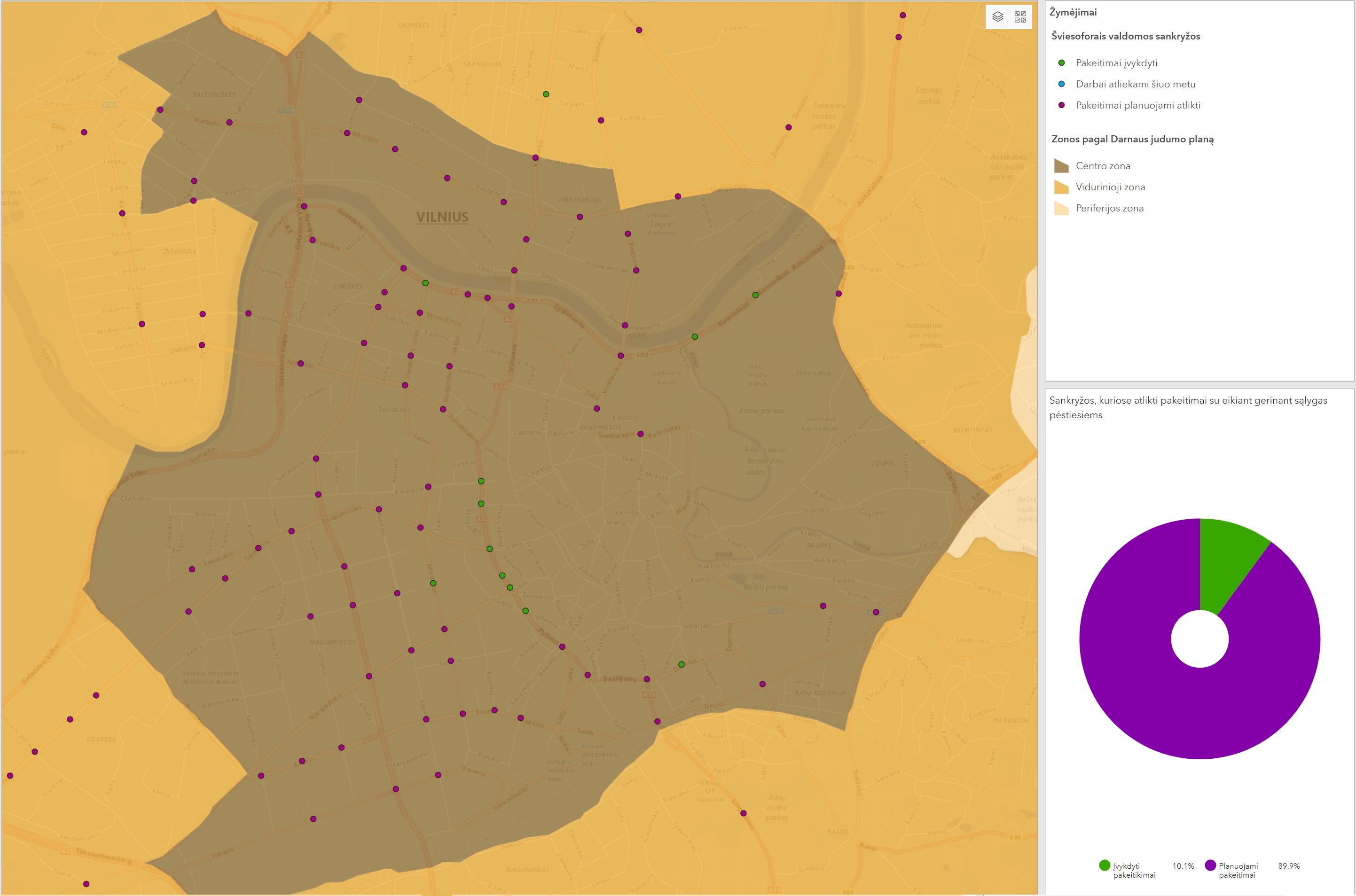Click the Centro zona brown swatch
The width and height of the screenshot is (1356, 896).
(1062, 166)
